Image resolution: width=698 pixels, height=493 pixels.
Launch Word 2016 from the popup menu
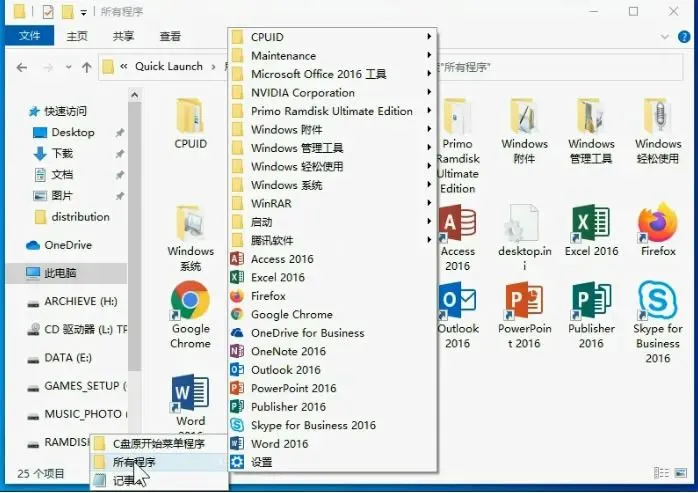(332, 444)
